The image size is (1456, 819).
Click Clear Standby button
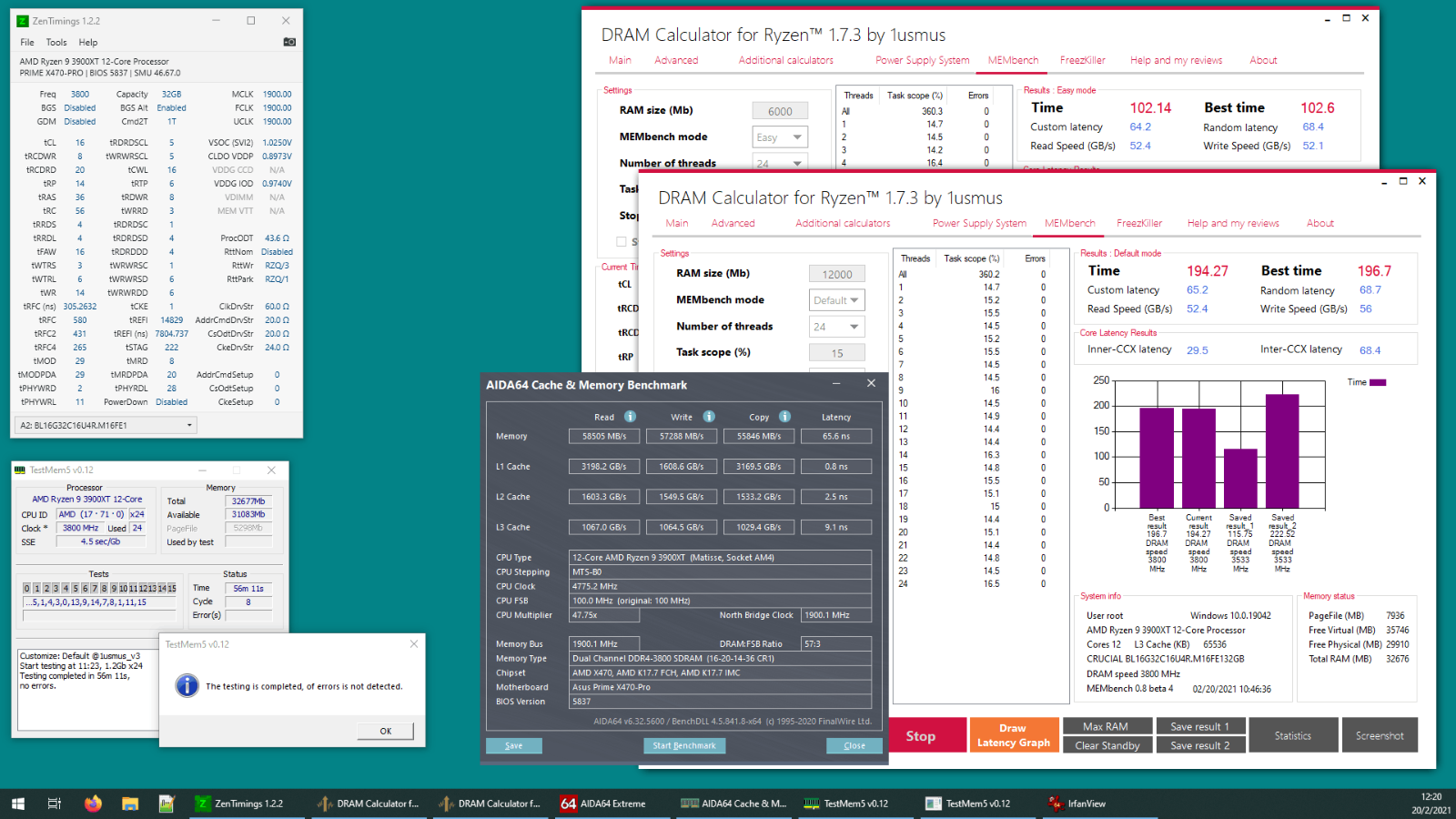pyautogui.click(x=1107, y=745)
